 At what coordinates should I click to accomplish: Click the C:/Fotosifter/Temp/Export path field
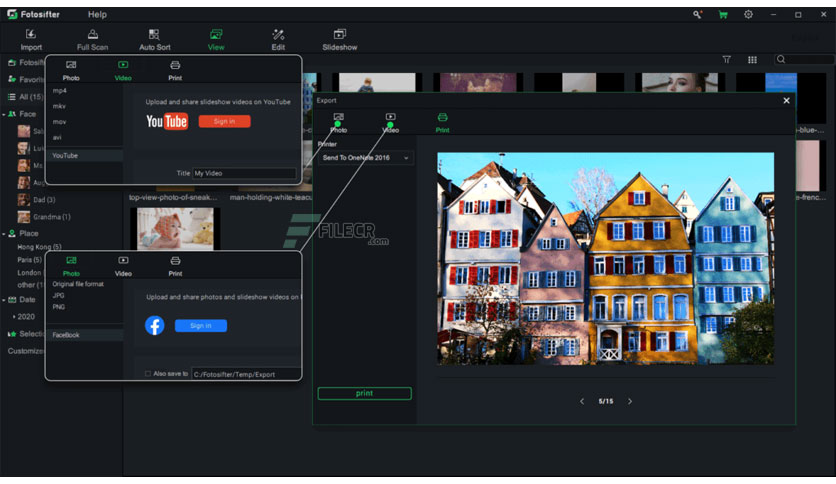(x=246, y=374)
